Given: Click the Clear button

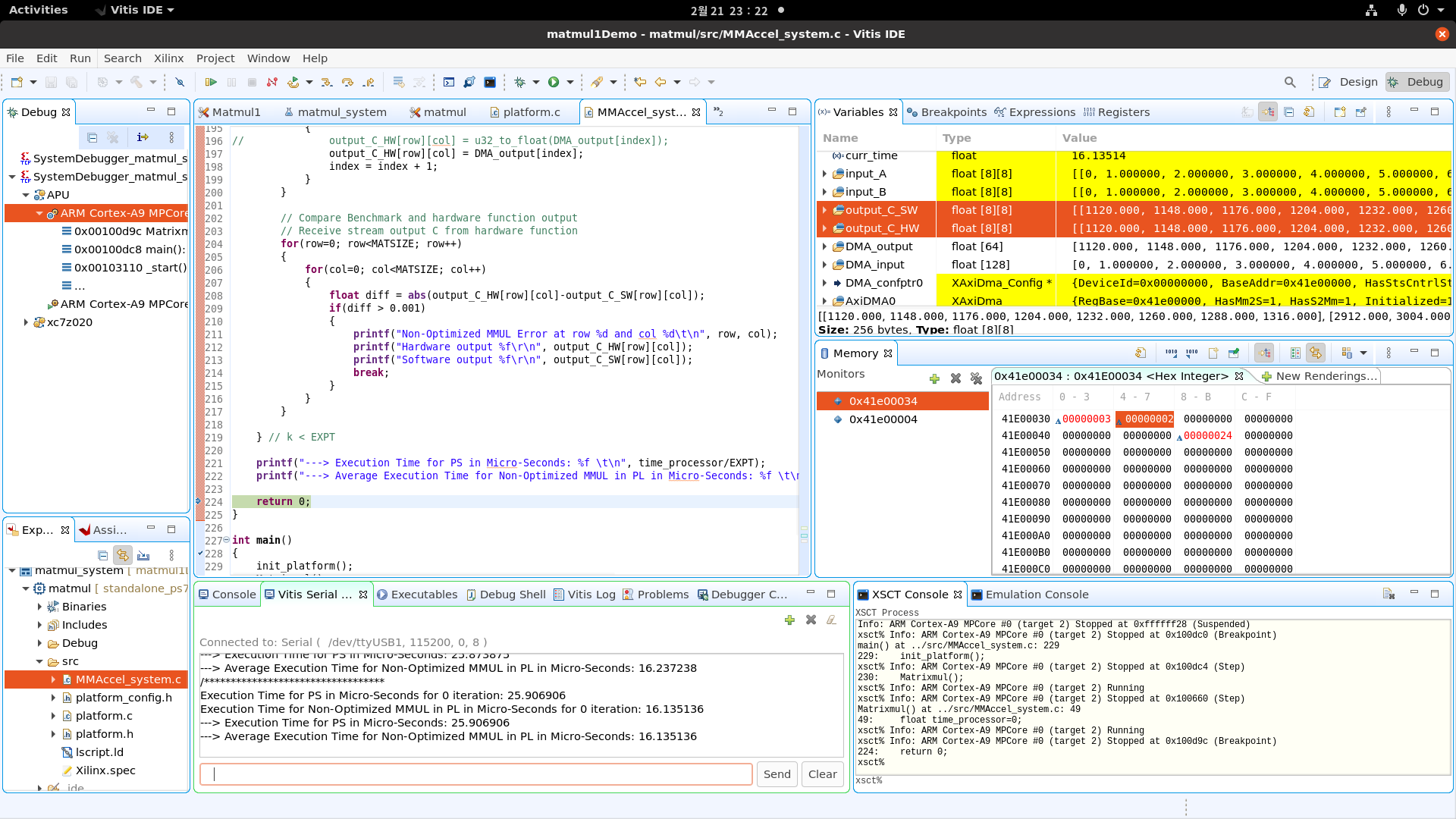Looking at the screenshot, I should 822,774.
